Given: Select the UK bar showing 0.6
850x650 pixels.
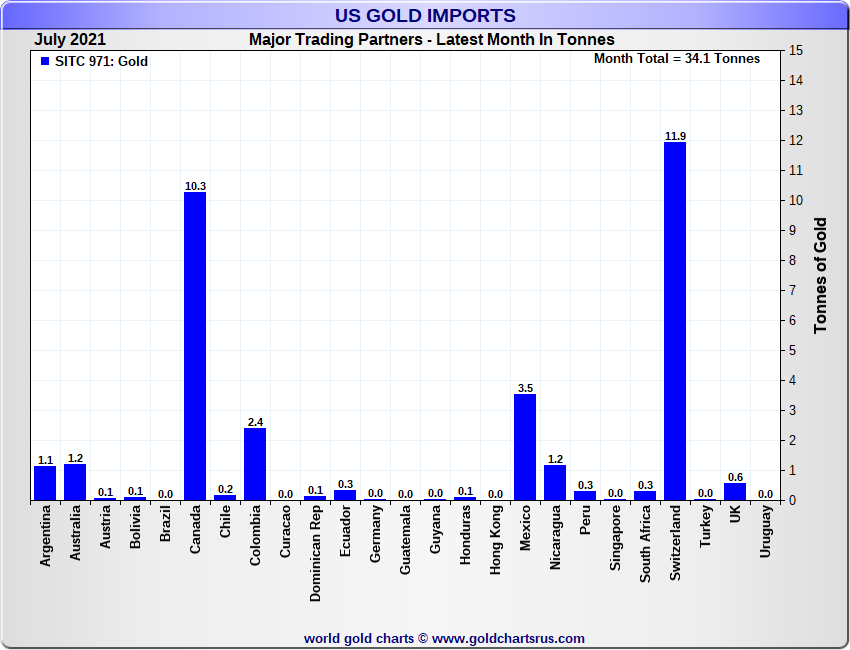Looking at the screenshot, I should click(x=735, y=491).
